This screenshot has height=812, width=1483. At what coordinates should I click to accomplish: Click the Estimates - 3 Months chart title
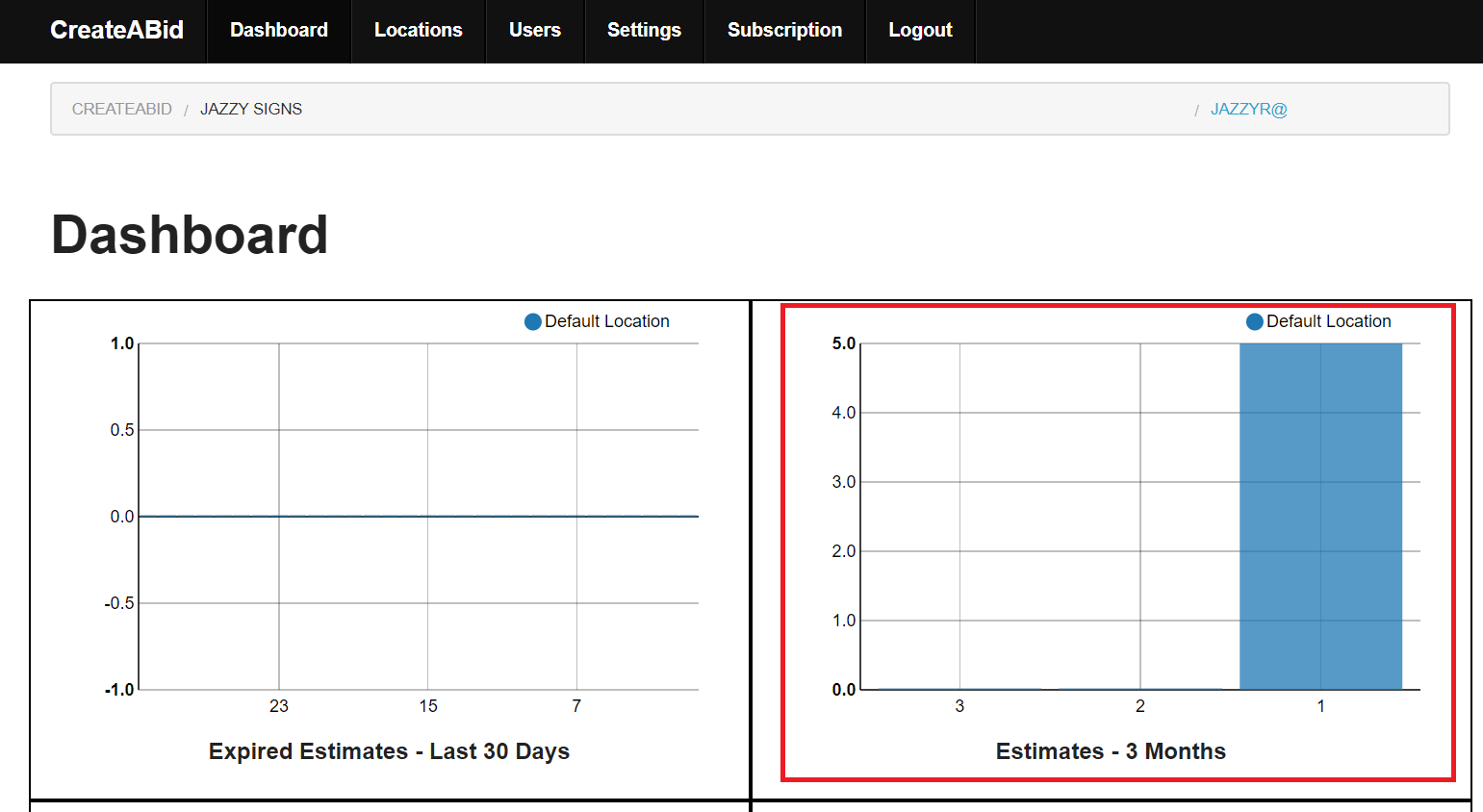1111,751
